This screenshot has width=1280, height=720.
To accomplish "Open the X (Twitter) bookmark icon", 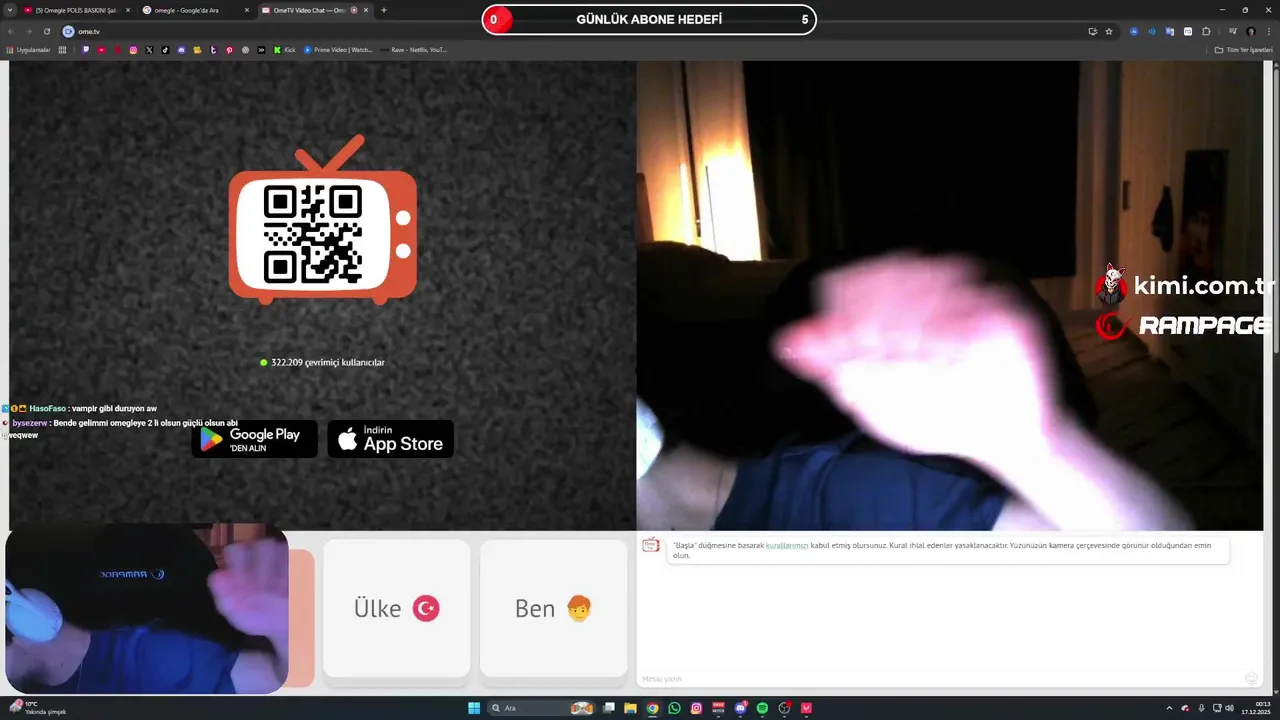I will point(149,49).
